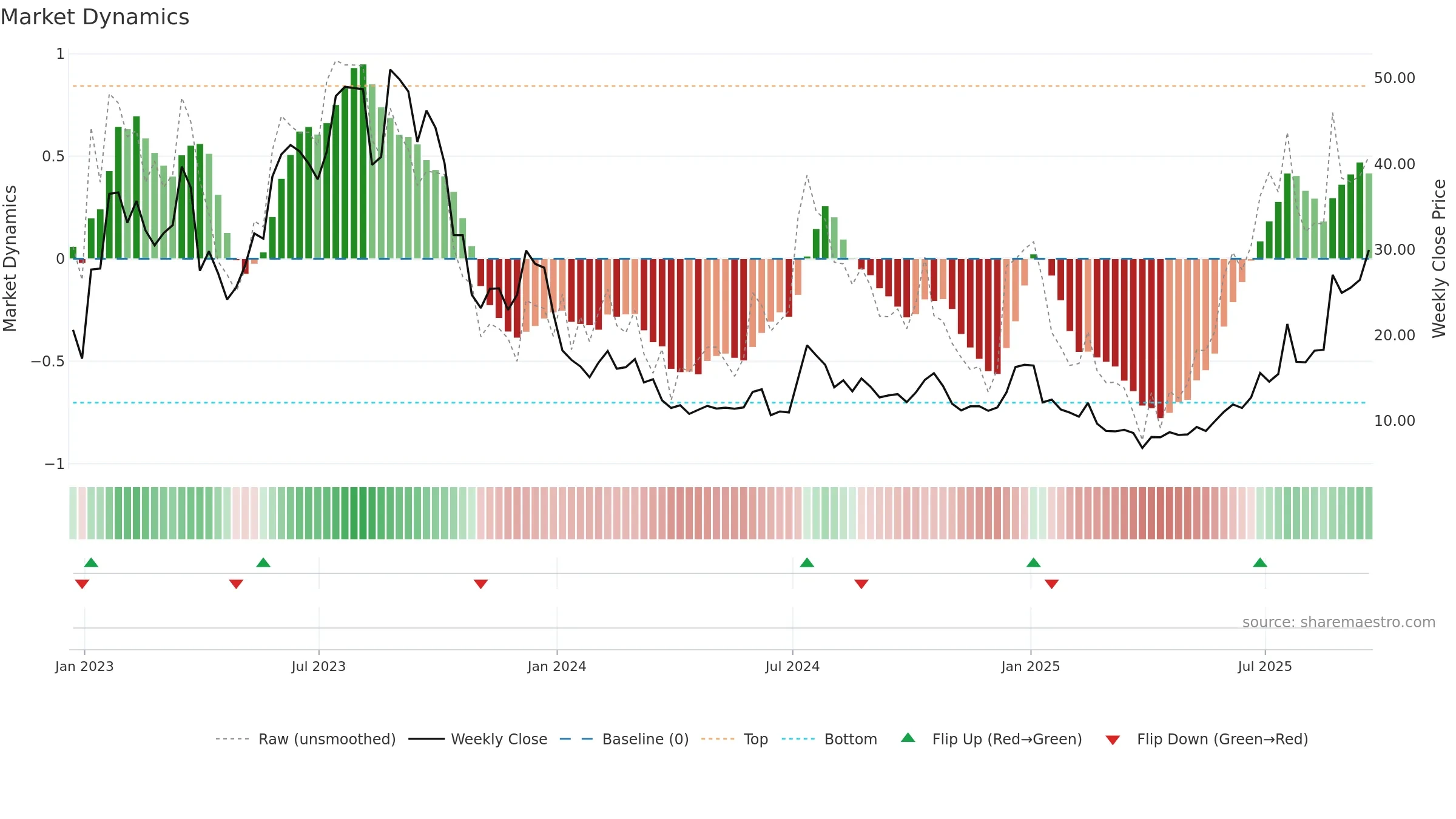
Task: Click the Jul 2023 x-axis label
Action: (318, 666)
